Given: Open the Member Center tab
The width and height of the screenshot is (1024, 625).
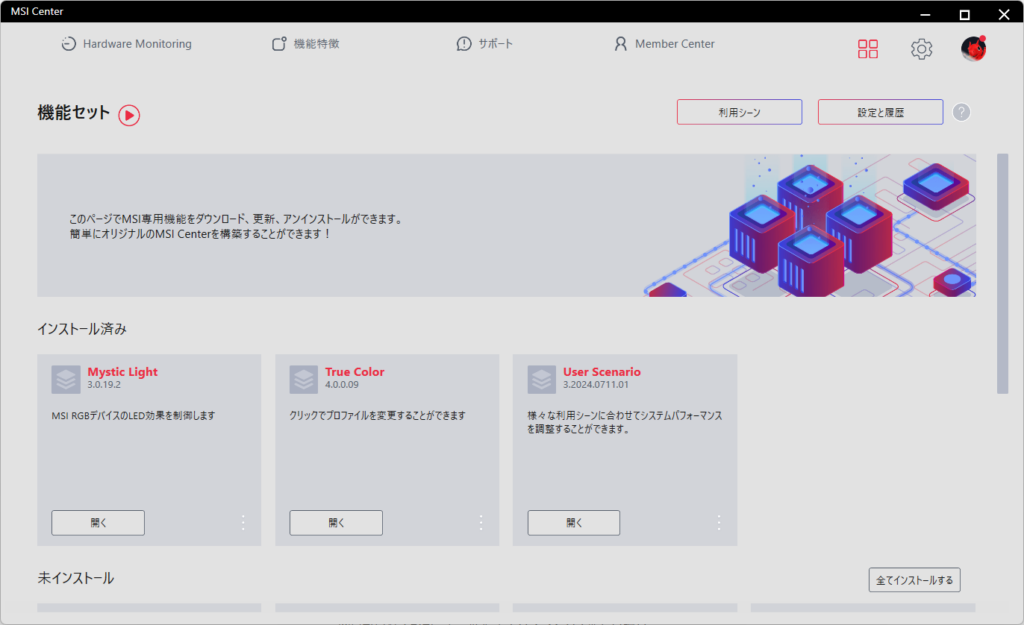Looking at the screenshot, I should [x=664, y=44].
